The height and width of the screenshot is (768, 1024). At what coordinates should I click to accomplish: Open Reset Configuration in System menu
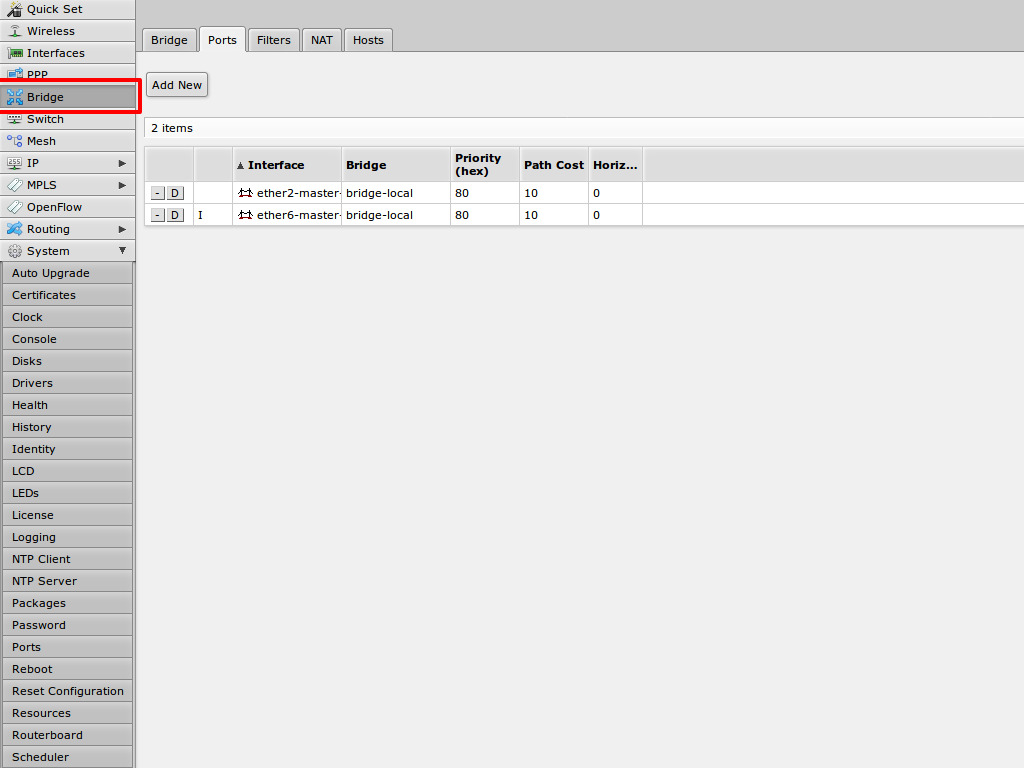(x=67, y=691)
